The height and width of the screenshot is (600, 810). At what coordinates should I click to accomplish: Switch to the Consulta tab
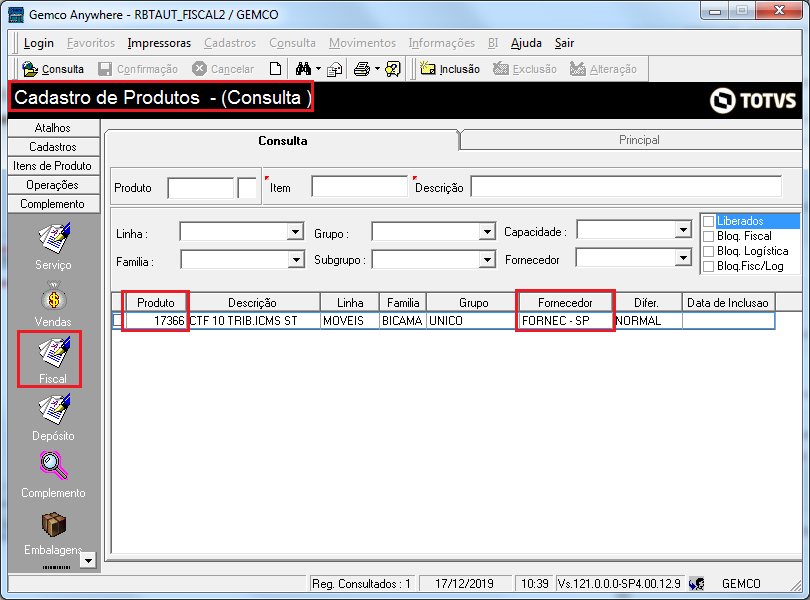[x=283, y=141]
